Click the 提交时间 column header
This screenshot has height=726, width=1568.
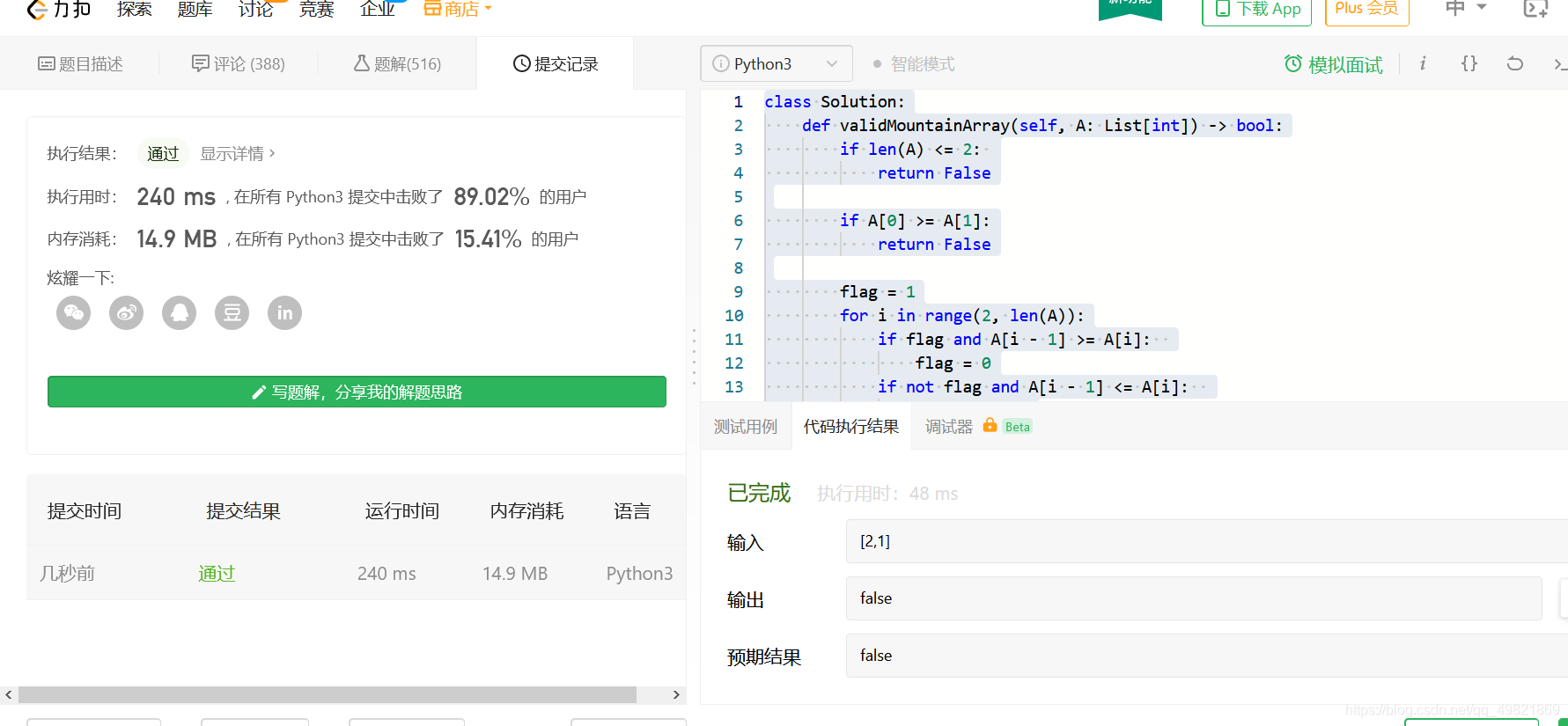(85, 511)
